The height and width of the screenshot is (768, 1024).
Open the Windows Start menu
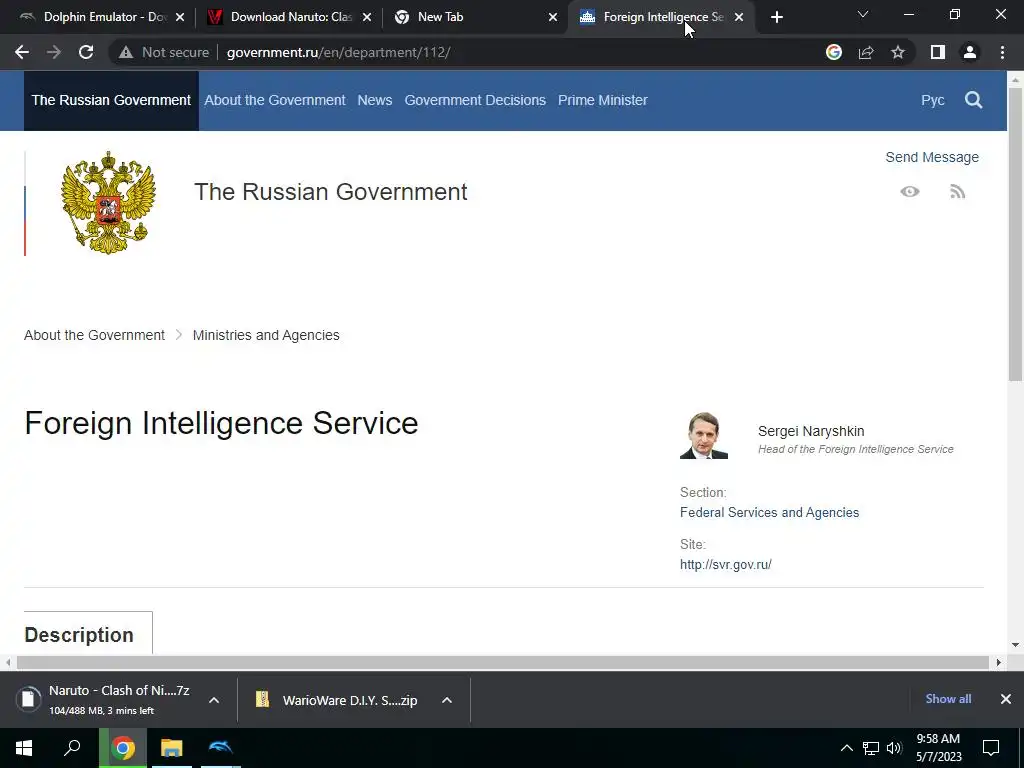pos(24,748)
